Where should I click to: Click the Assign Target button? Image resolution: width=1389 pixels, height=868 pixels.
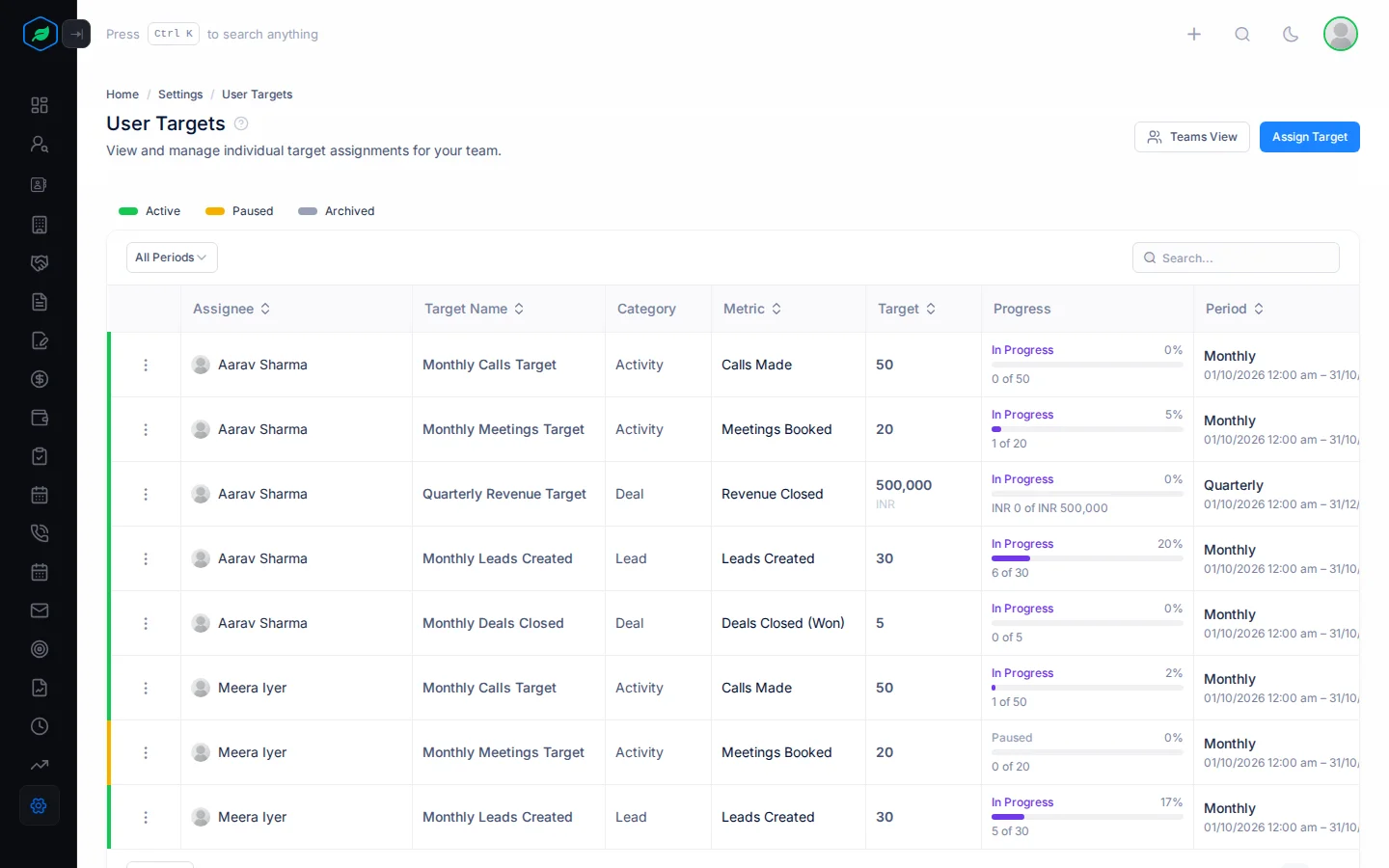coord(1310,137)
